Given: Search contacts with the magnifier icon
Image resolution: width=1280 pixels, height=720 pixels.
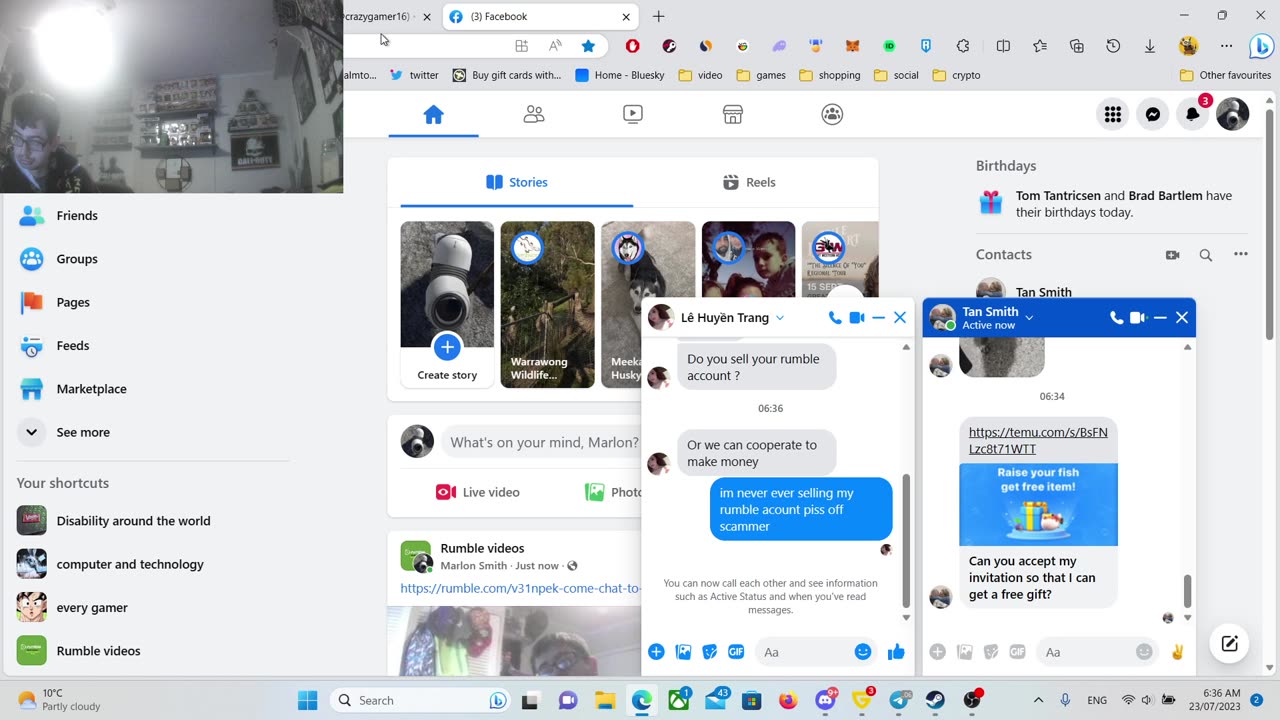Looking at the screenshot, I should click(x=1206, y=255).
